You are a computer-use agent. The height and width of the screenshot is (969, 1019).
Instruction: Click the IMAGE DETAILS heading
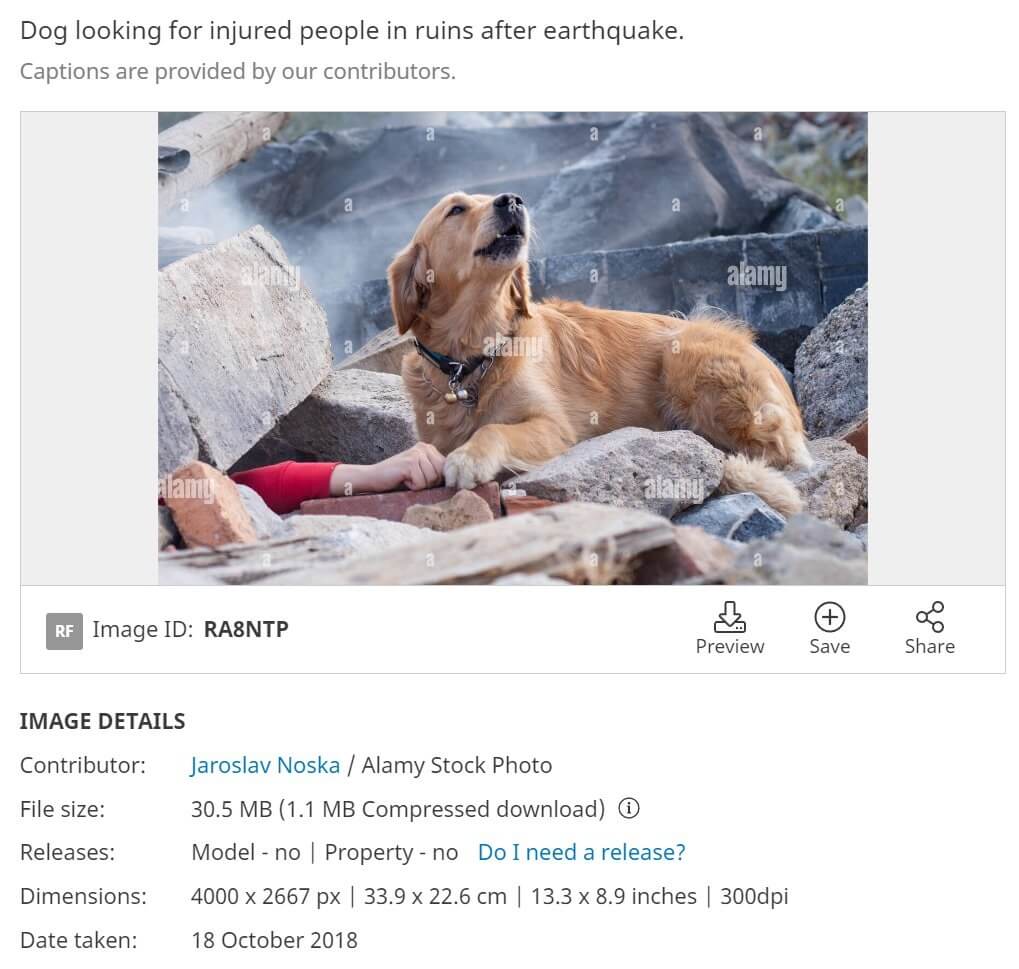point(102,721)
